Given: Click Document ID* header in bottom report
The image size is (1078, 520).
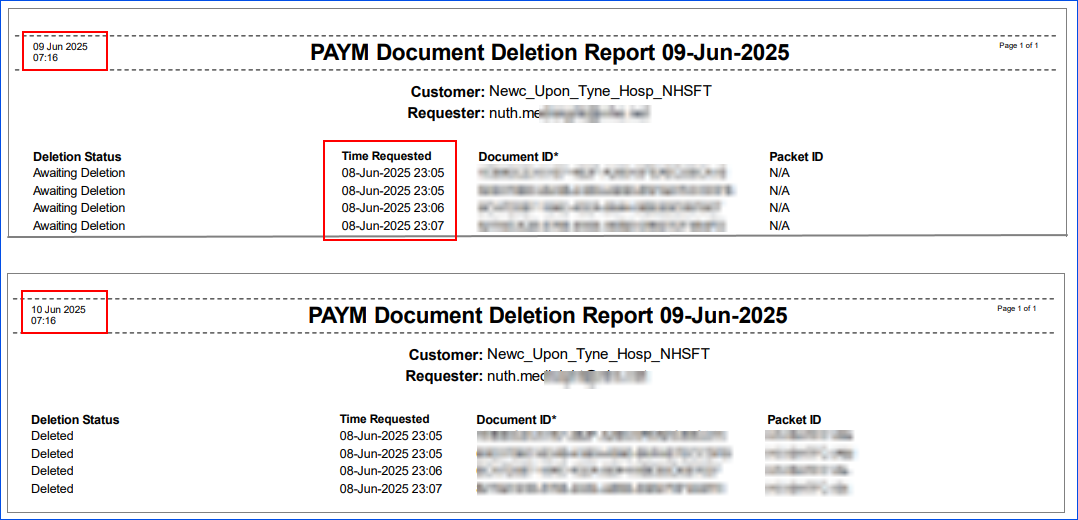Looking at the screenshot, I should 516,420.
